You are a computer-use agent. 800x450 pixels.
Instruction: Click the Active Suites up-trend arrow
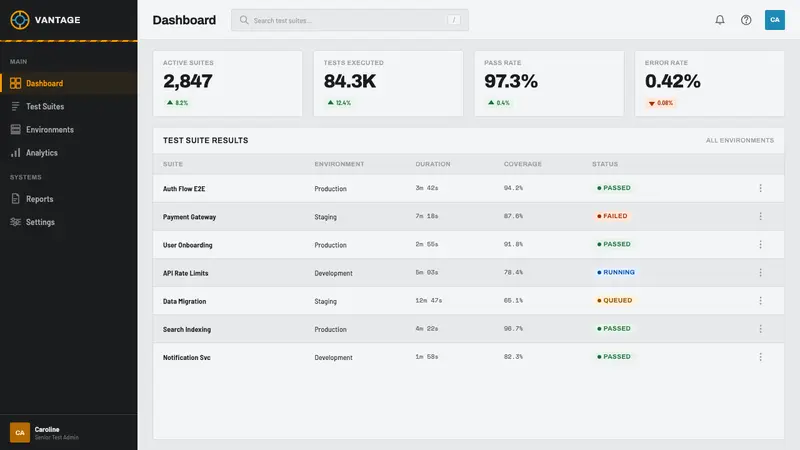[170, 103]
